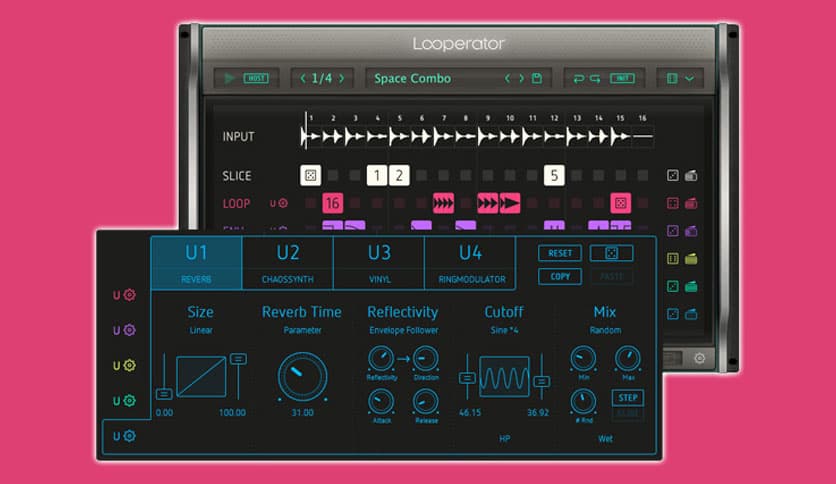Toggle the STEP button in Mix section

628,398
